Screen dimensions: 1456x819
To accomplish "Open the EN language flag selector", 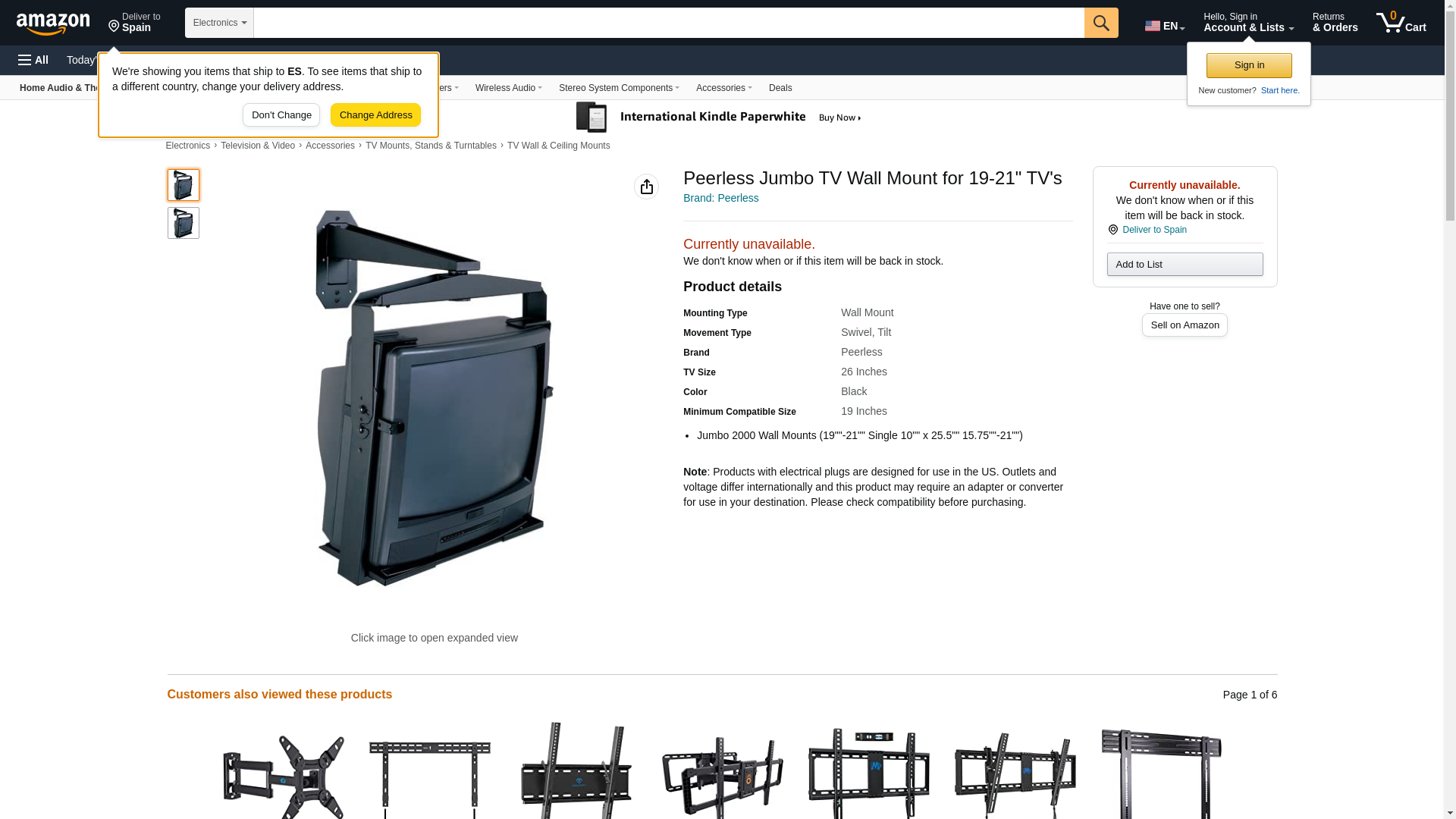I will tap(1164, 26).
